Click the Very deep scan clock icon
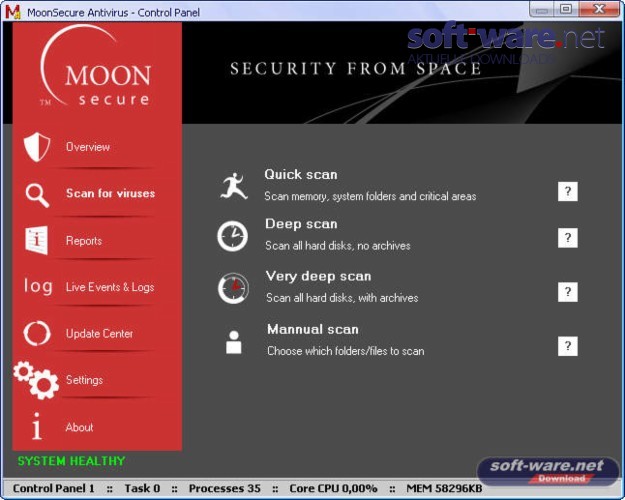 233,288
